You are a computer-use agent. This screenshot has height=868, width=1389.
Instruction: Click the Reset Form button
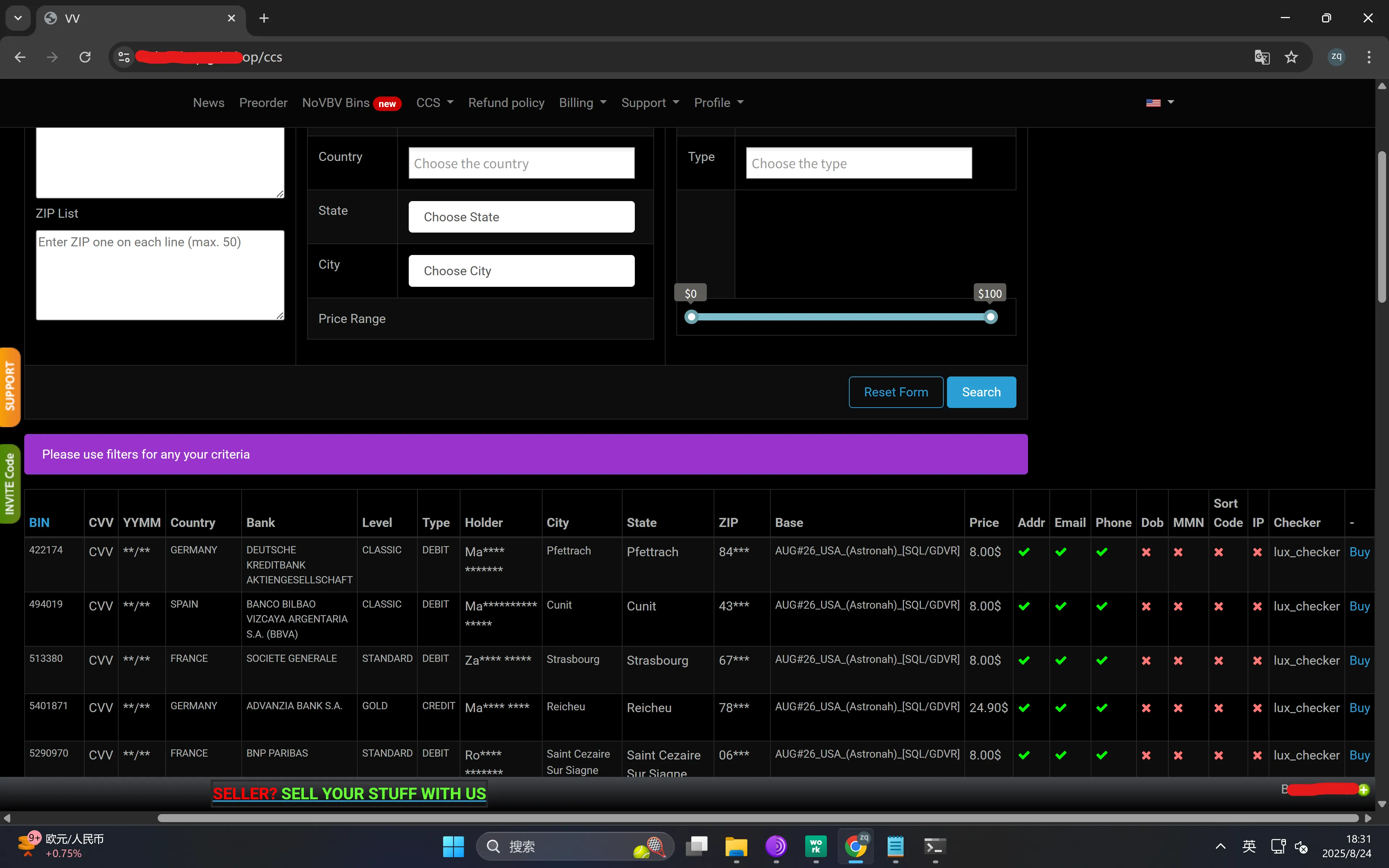click(895, 392)
